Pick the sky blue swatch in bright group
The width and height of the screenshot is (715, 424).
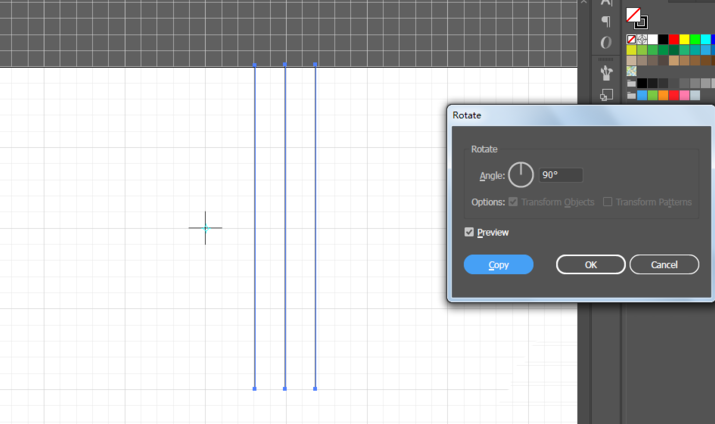[642, 95]
